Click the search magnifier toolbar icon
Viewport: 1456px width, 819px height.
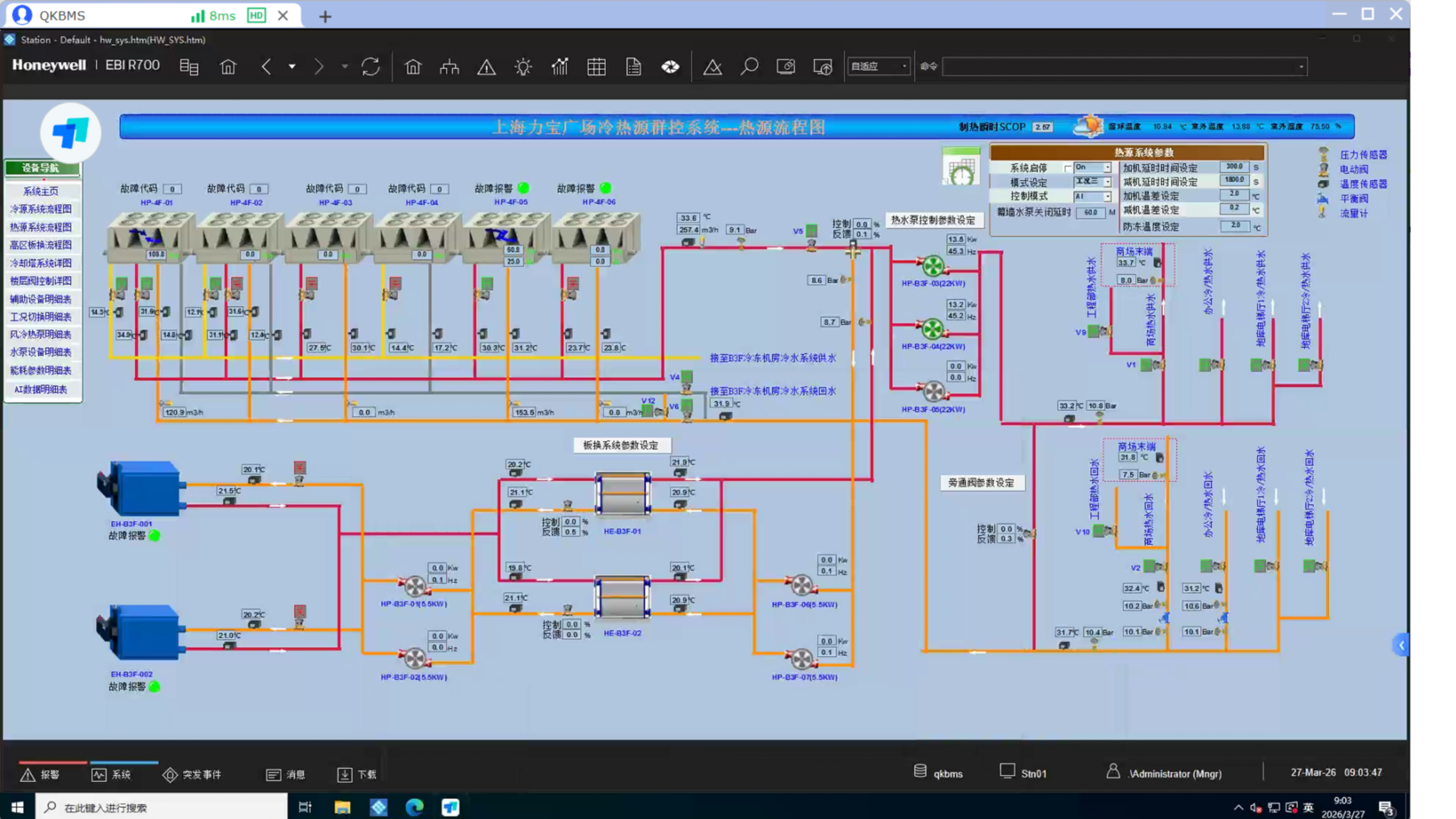tap(749, 67)
